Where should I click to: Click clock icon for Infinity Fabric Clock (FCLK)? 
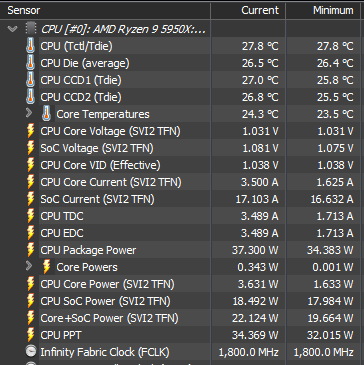click(x=31, y=352)
